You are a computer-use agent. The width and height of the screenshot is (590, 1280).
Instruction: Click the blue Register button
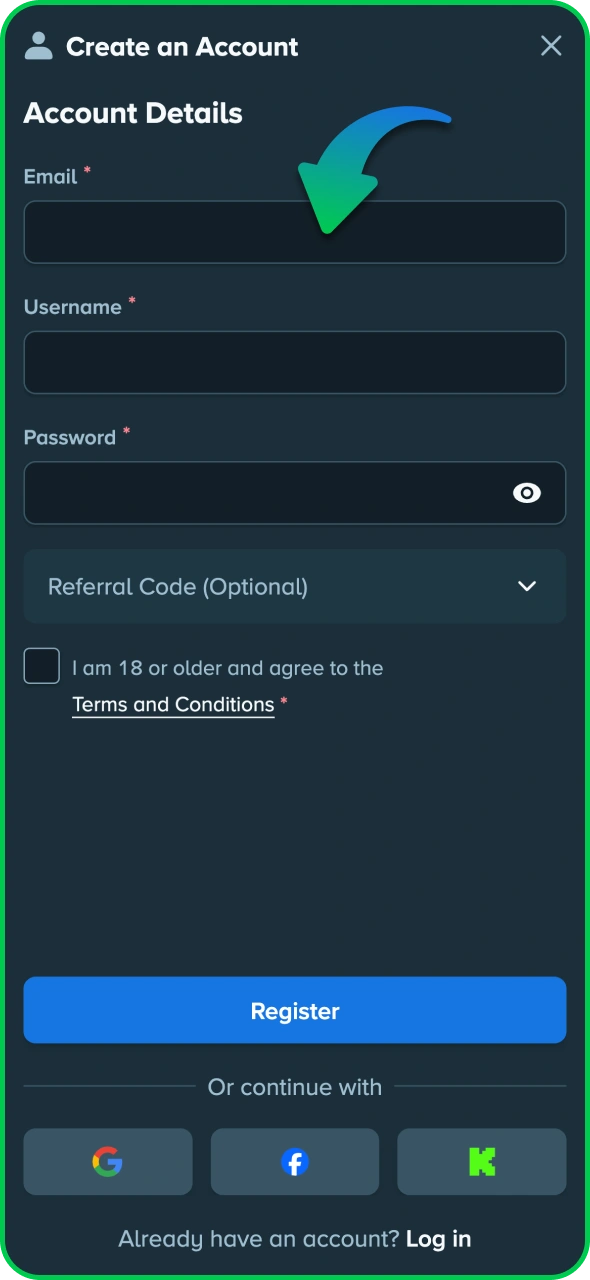(x=295, y=1010)
